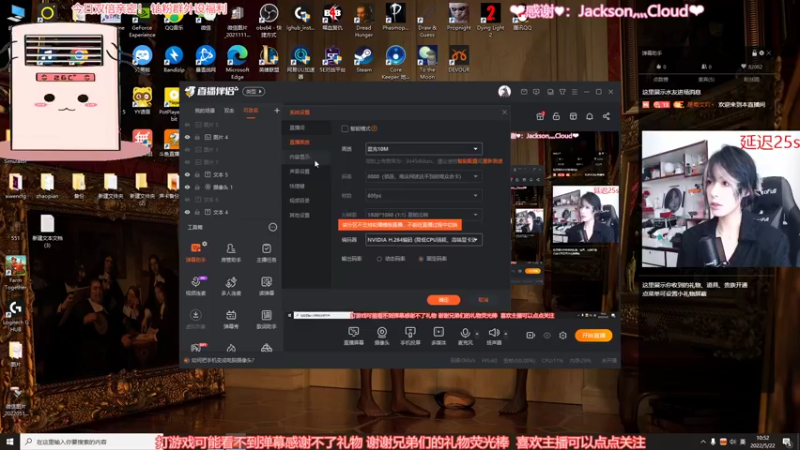Toggle visibility of the 文本 6 layer

pos(187,199)
